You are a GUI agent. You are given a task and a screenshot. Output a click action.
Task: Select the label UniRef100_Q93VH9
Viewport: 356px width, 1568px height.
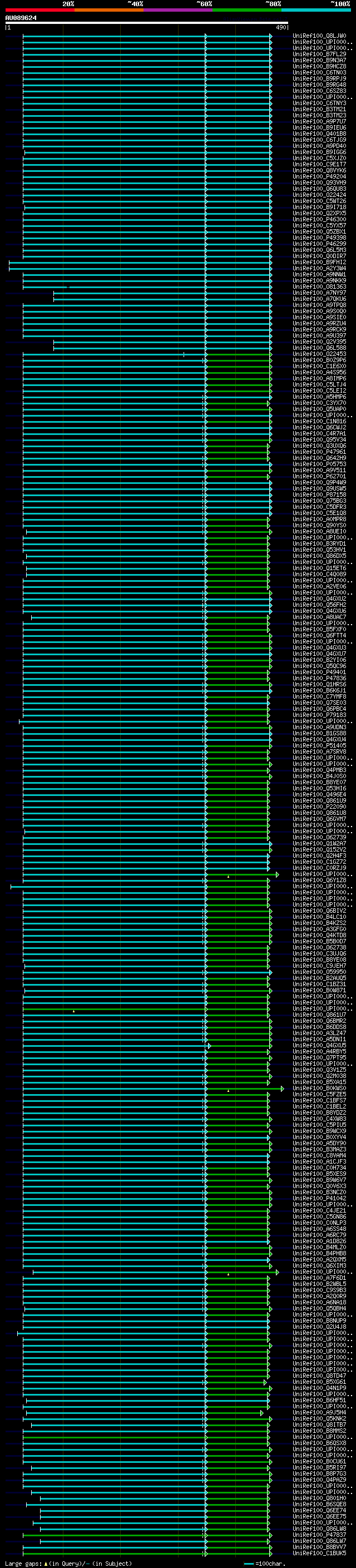click(x=319, y=182)
